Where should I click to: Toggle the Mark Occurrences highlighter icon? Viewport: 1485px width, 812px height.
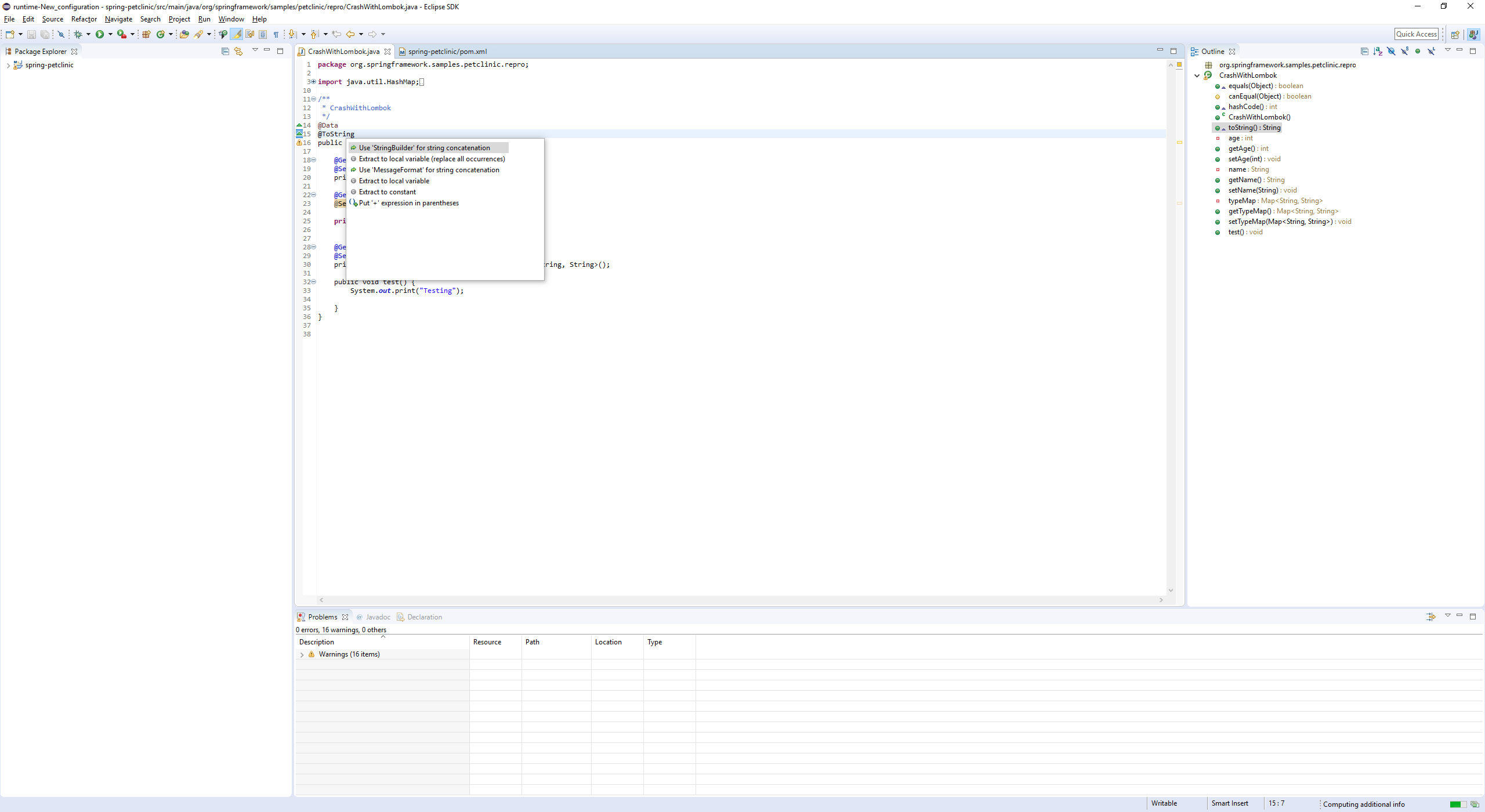pos(237,34)
